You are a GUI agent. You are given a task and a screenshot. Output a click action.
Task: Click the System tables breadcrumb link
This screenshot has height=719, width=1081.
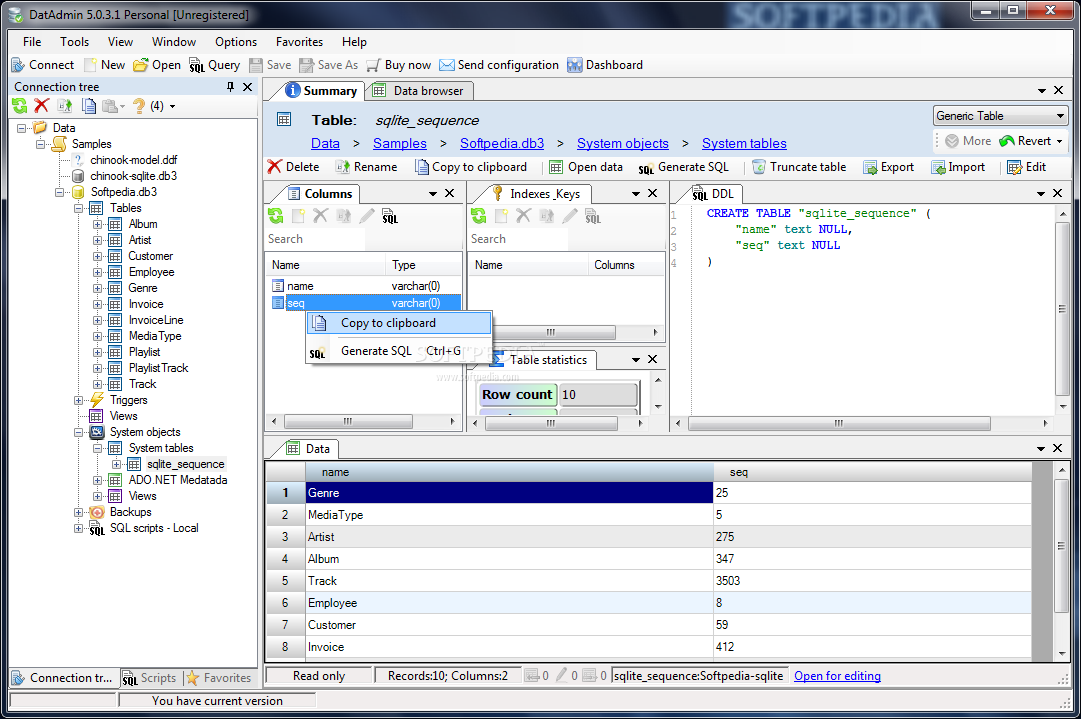[x=744, y=143]
